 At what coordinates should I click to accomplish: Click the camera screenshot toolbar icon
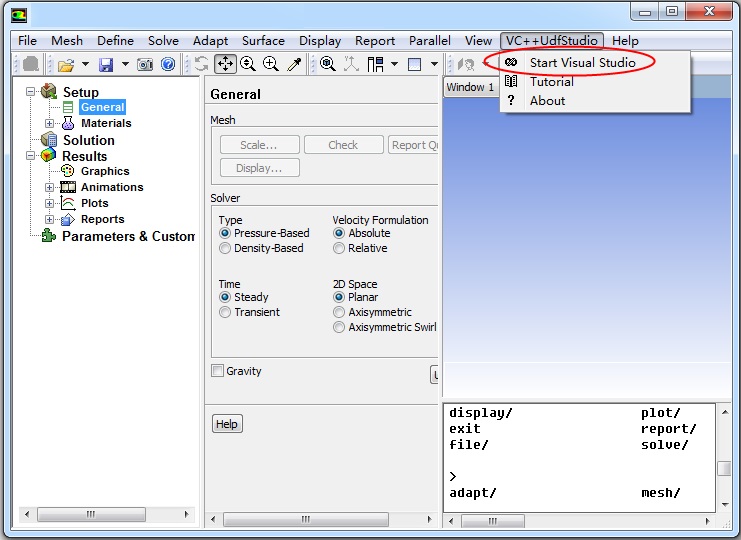click(x=145, y=64)
